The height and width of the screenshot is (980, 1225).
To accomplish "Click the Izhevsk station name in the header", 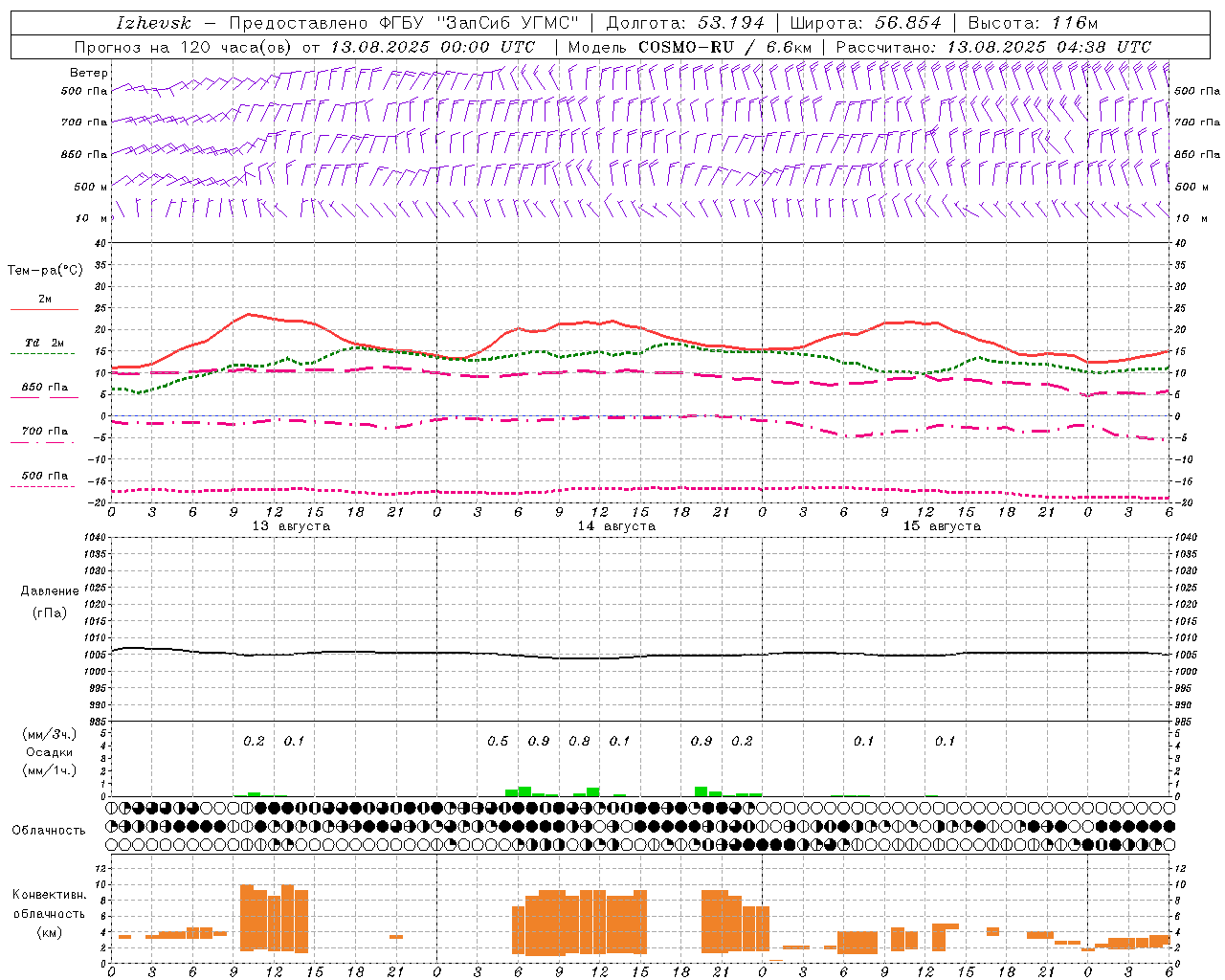I will [x=153, y=23].
